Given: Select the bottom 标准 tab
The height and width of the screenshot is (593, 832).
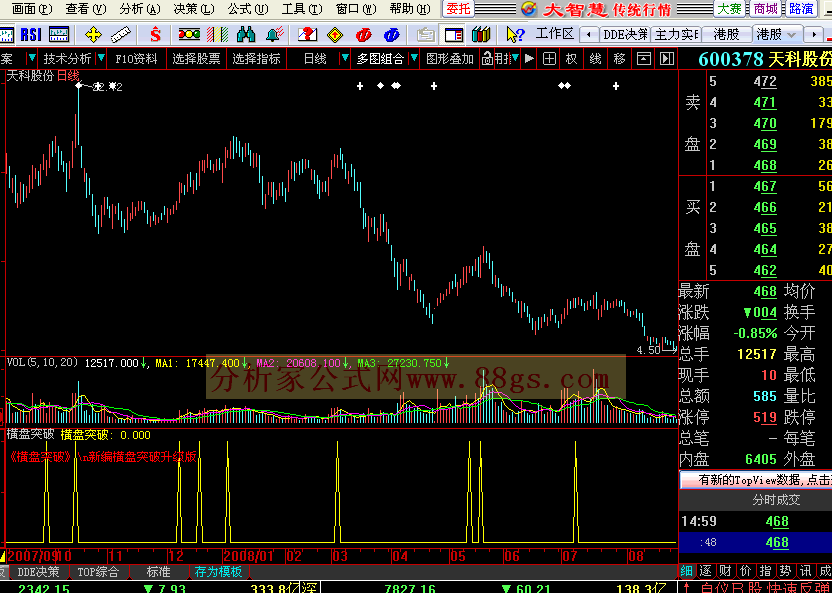Looking at the screenshot, I should point(158,571).
